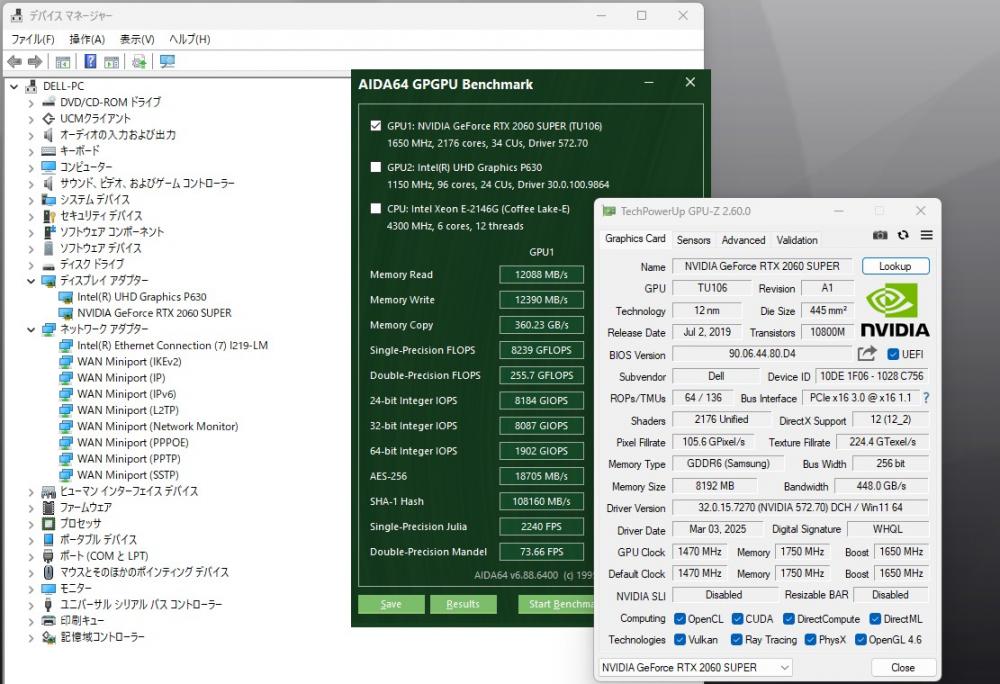Toggle the Ray Tracing checkbox
The width and height of the screenshot is (1000, 684).
pos(737,639)
